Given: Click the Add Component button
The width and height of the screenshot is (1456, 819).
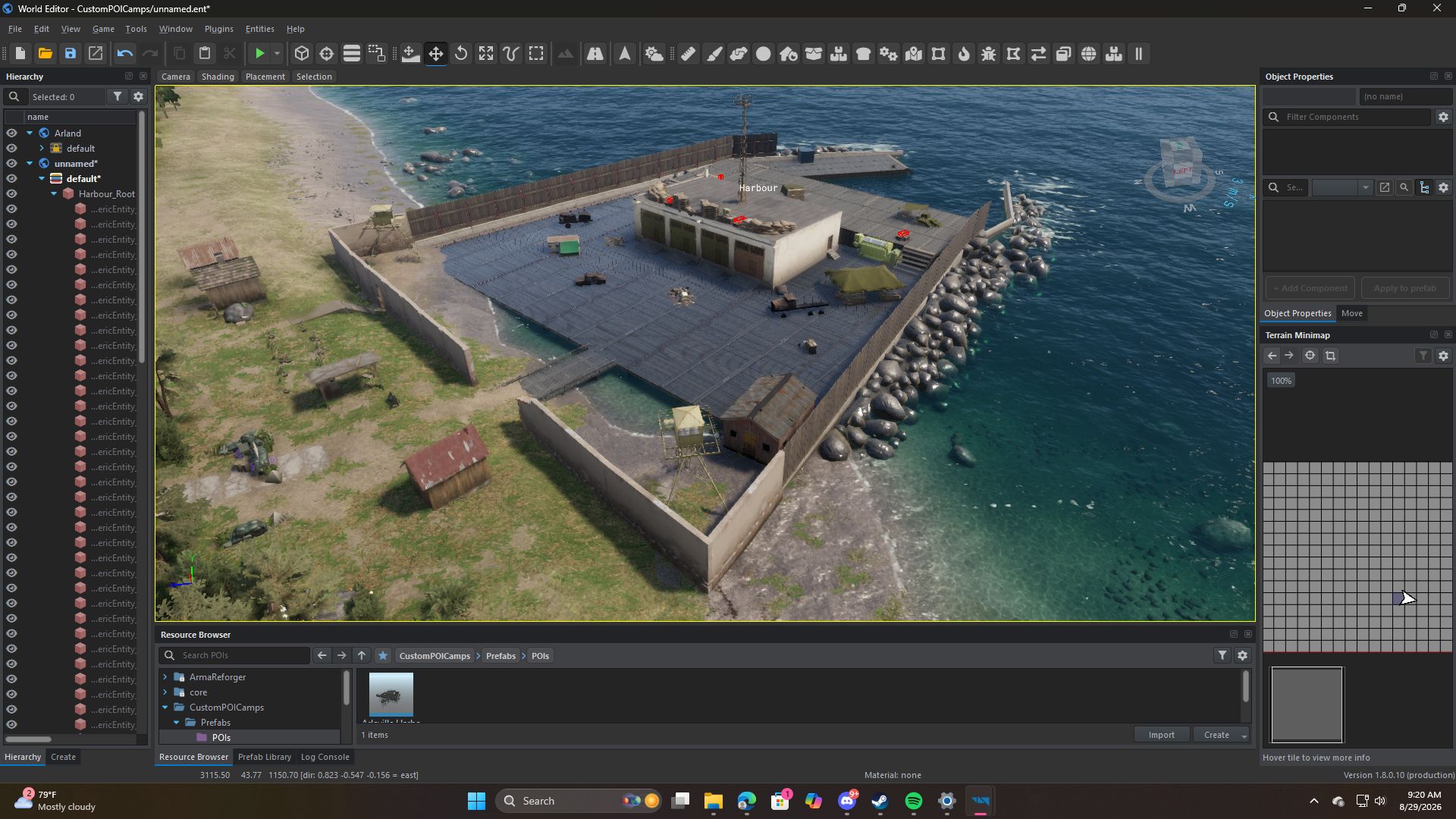Looking at the screenshot, I should click(1310, 288).
